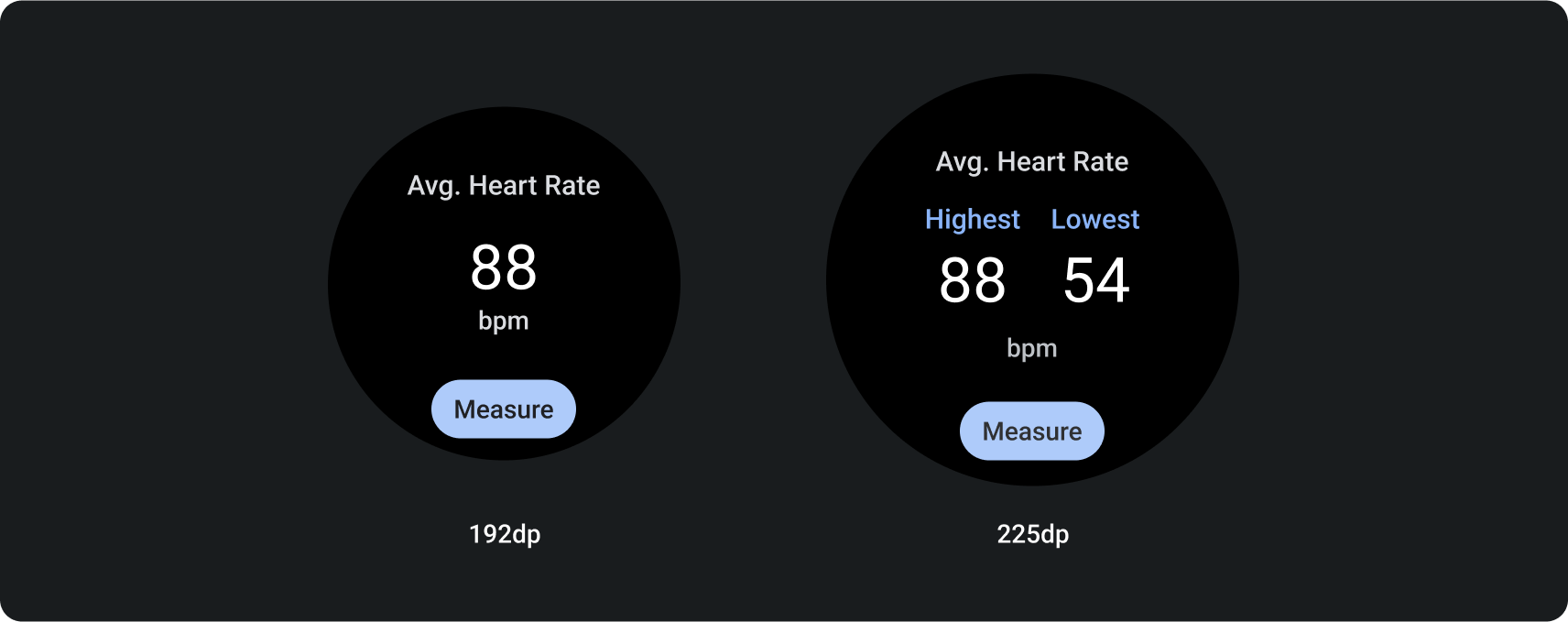Click the 88 value under Highest

coord(972,280)
